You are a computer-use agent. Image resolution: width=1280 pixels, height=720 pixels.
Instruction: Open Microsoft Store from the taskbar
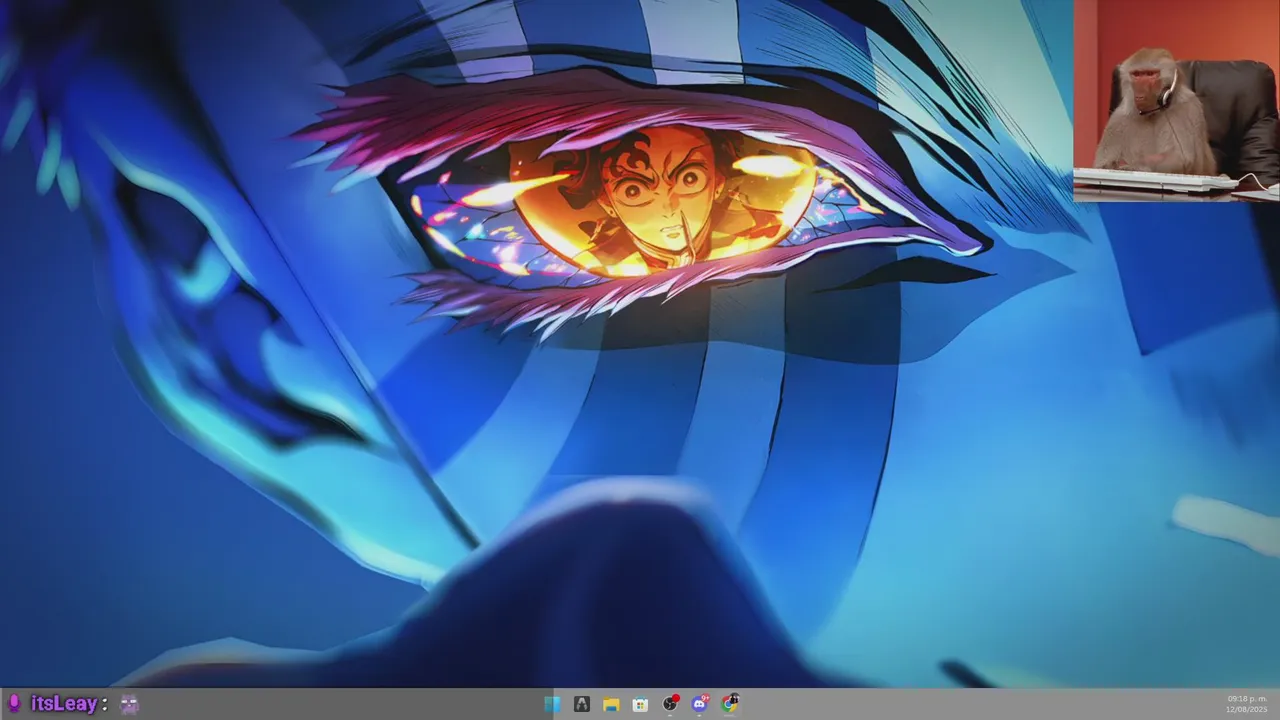pyautogui.click(x=640, y=704)
